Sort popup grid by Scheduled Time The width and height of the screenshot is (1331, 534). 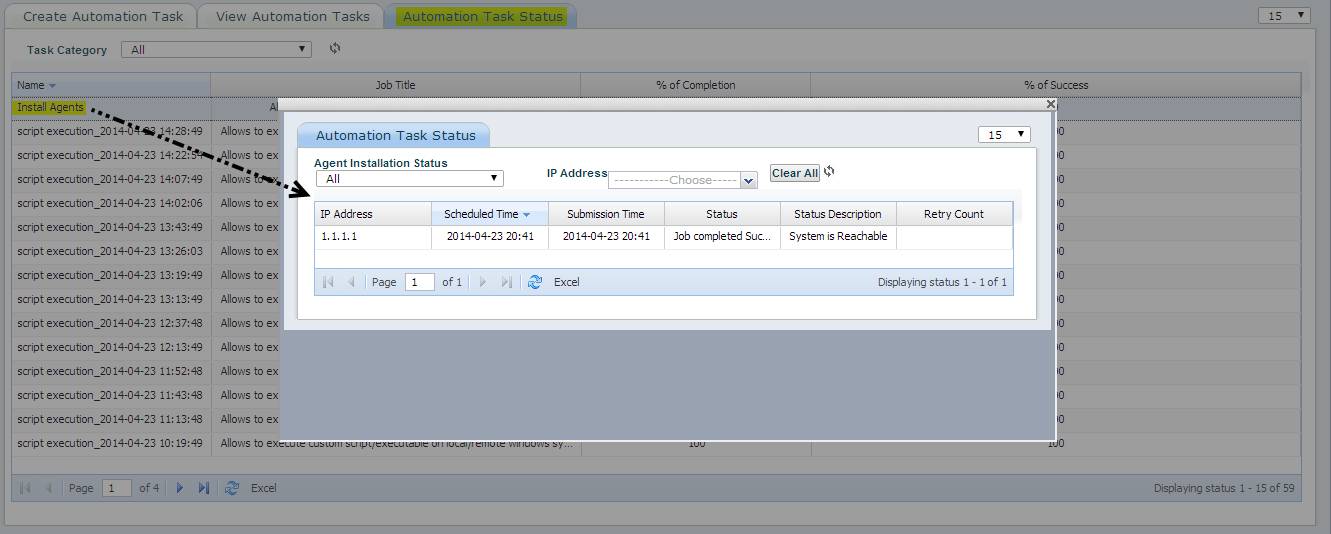[489, 214]
